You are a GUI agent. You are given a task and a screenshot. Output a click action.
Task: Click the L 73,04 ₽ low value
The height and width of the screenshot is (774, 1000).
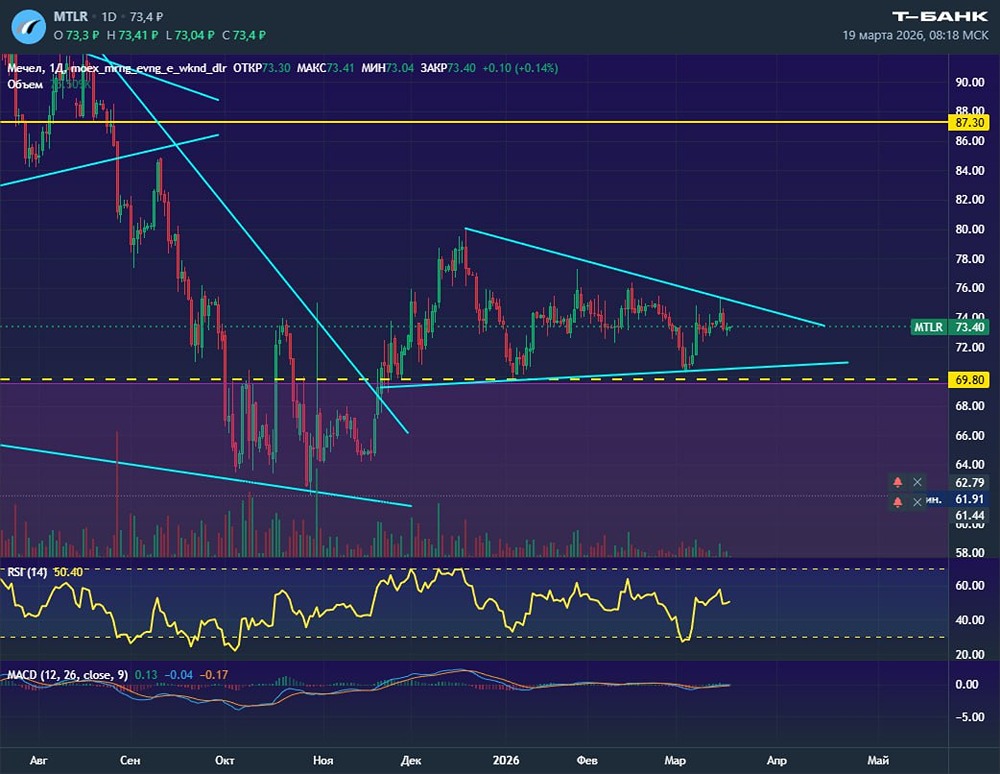tap(189, 35)
